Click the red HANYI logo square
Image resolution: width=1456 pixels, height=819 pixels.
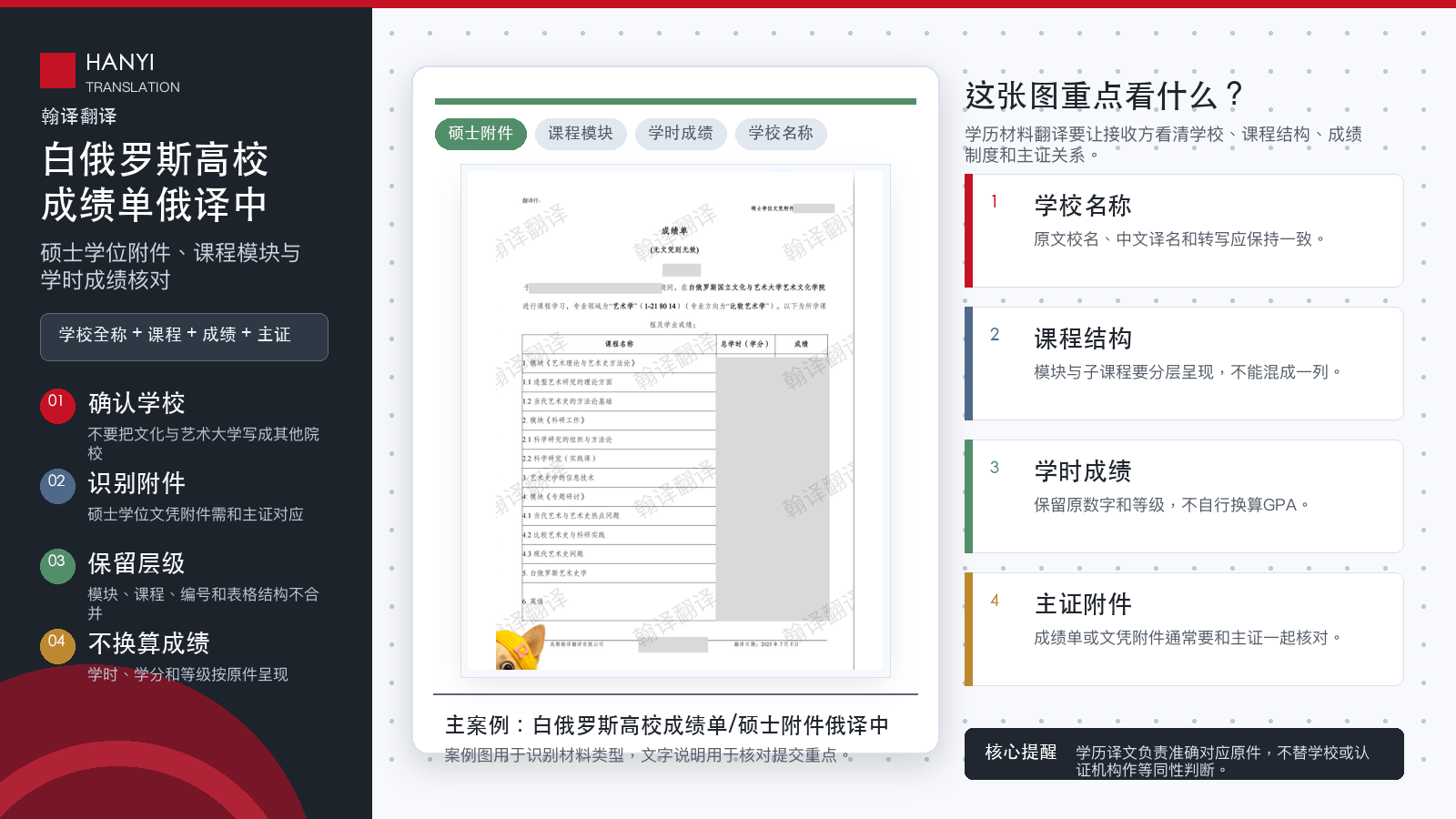click(57, 71)
